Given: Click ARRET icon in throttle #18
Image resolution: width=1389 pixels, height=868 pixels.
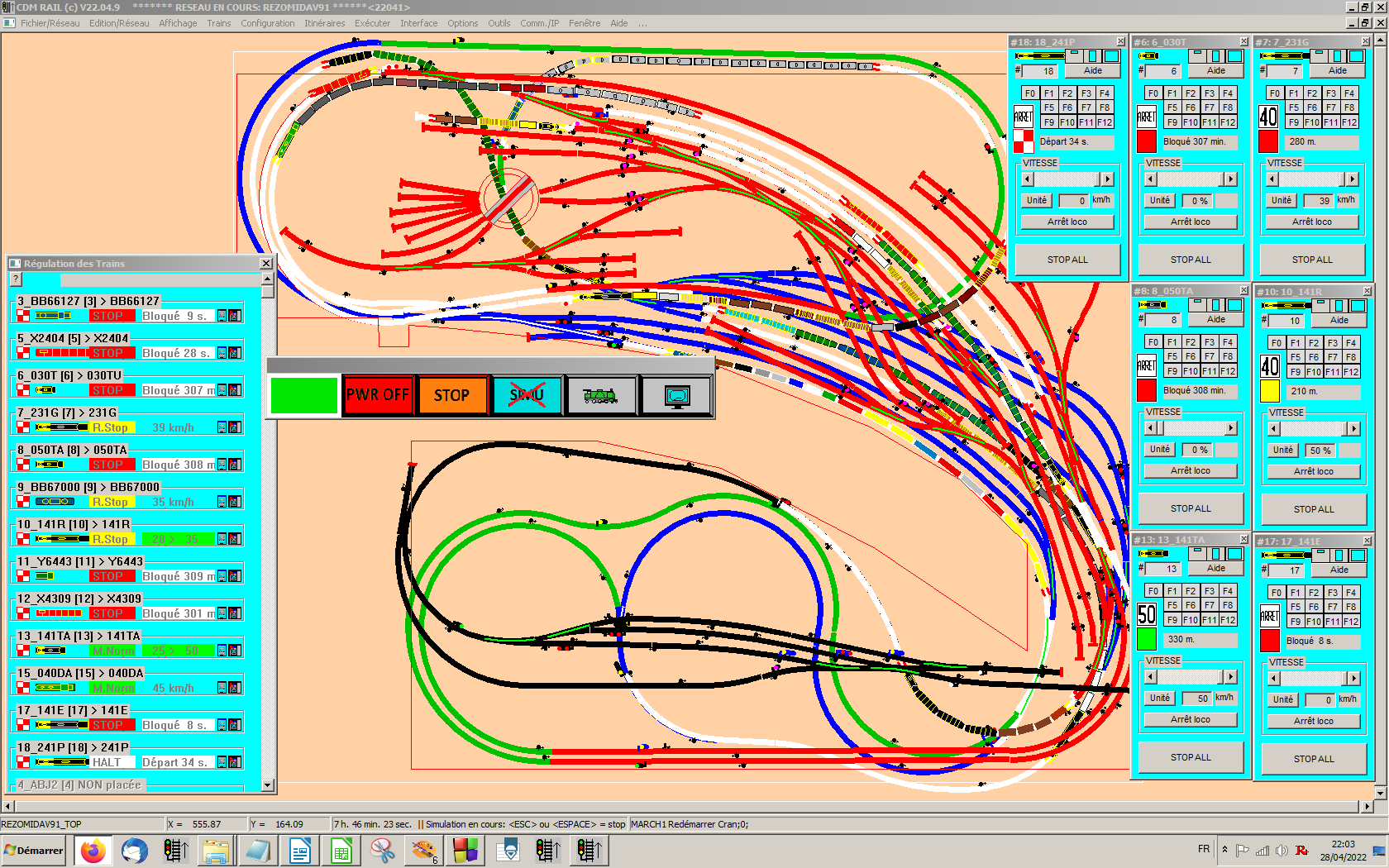Looking at the screenshot, I should [x=1024, y=117].
